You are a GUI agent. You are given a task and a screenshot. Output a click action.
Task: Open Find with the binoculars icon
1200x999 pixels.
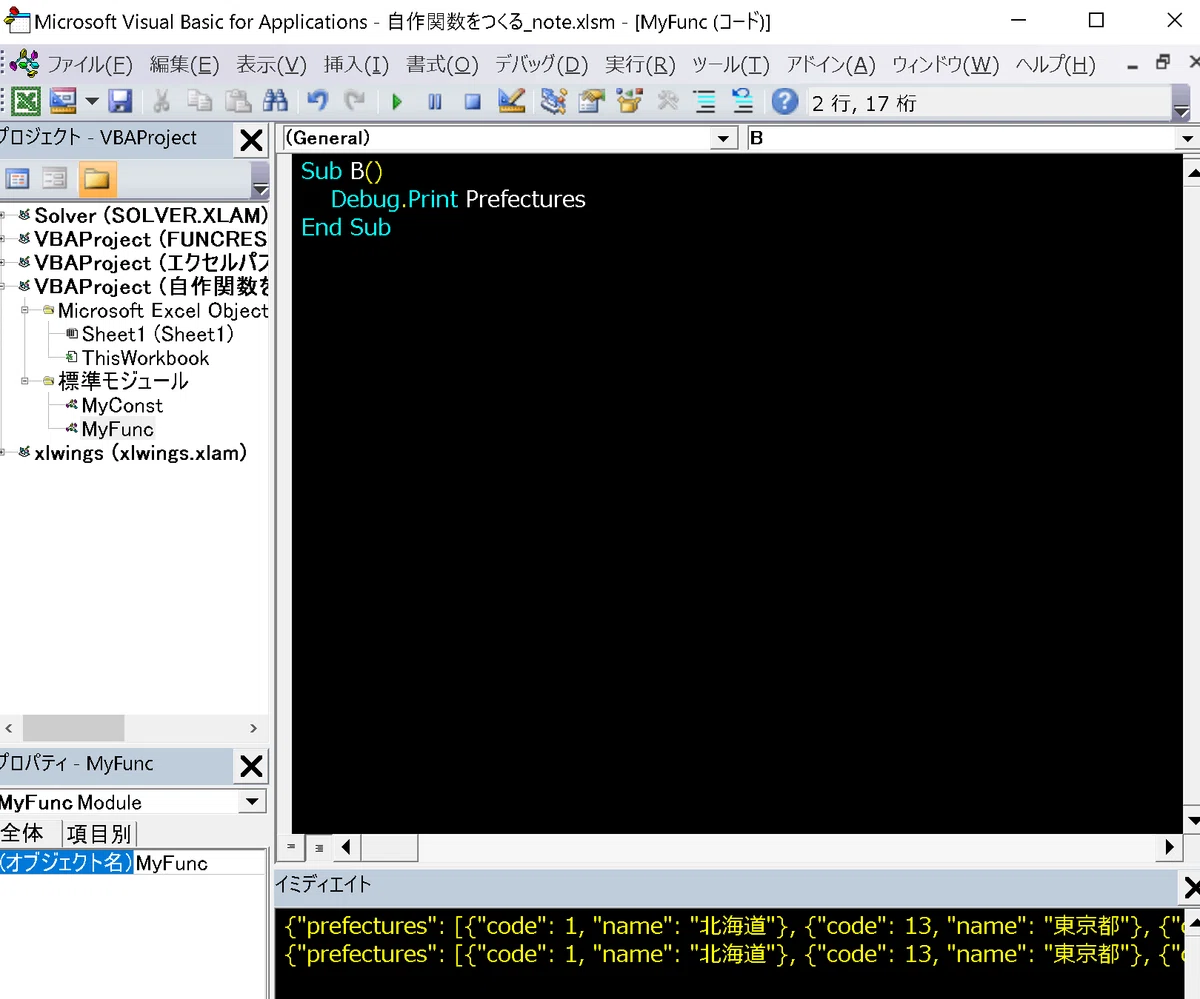tap(275, 101)
